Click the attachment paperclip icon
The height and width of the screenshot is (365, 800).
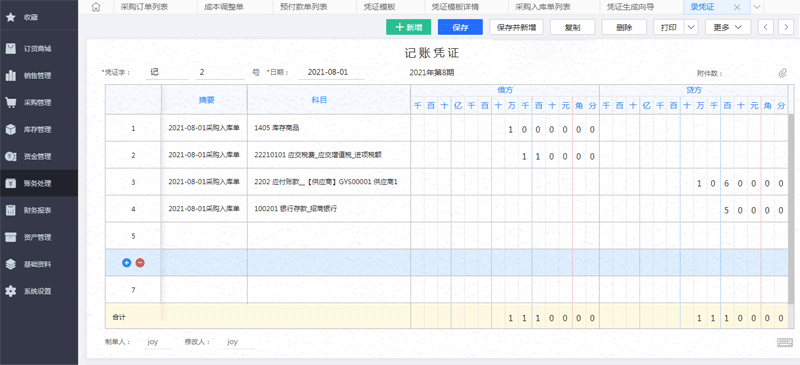click(783, 73)
